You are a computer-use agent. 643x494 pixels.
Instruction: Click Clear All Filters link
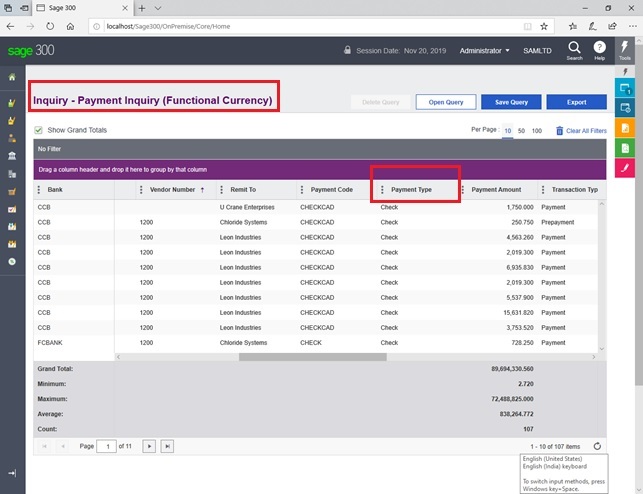(586, 131)
